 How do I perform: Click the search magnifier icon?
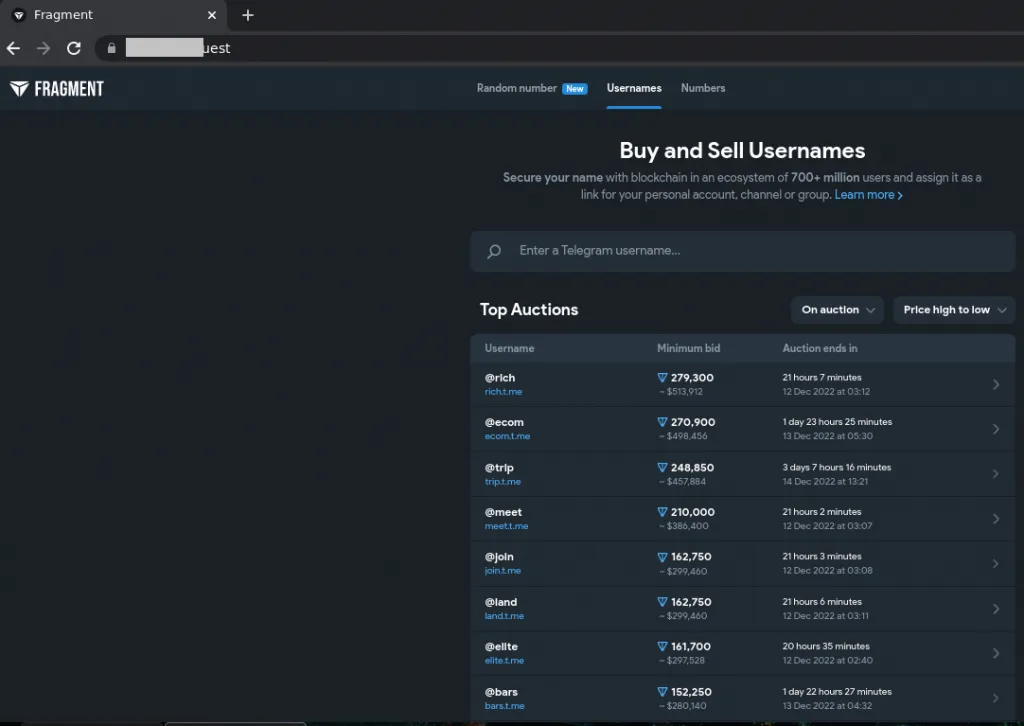click(494, 251)
